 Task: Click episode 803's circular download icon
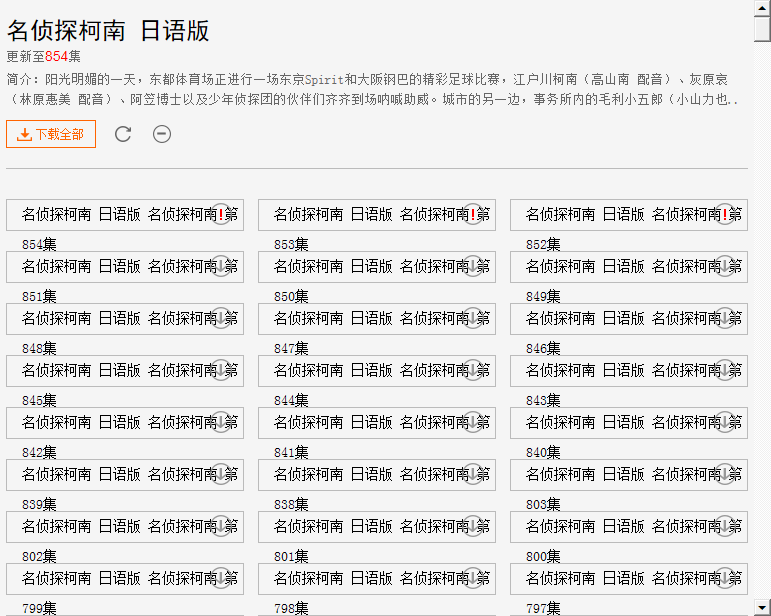point(725,474)
